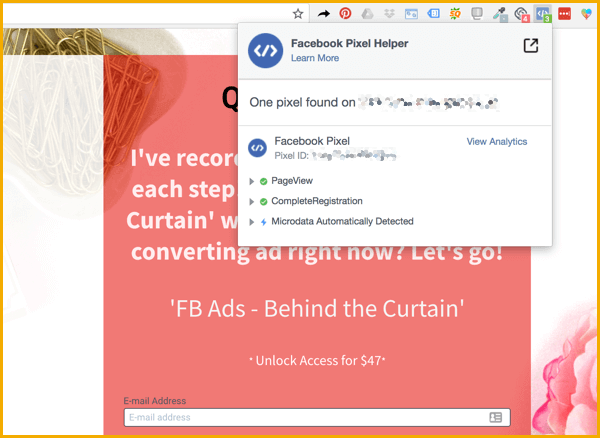Expand Microdata Automatically Detected details
The image size is (600, 438).
pos(251,222)
